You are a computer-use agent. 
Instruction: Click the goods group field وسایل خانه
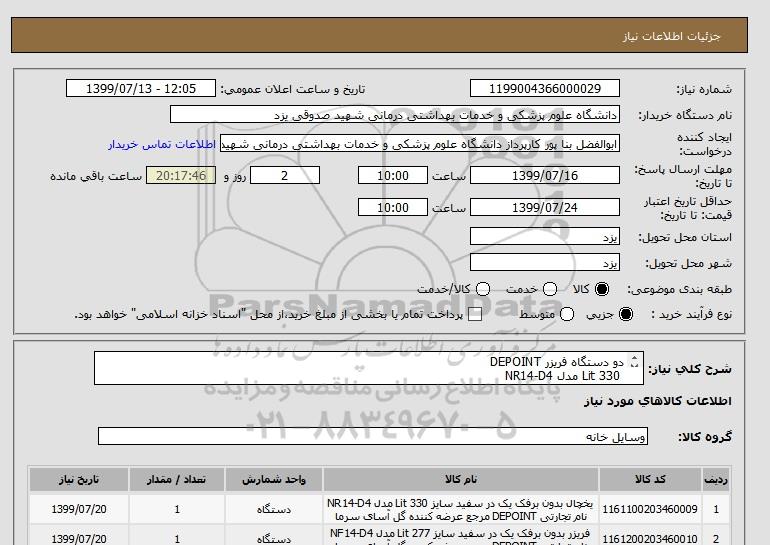(373, 436)
